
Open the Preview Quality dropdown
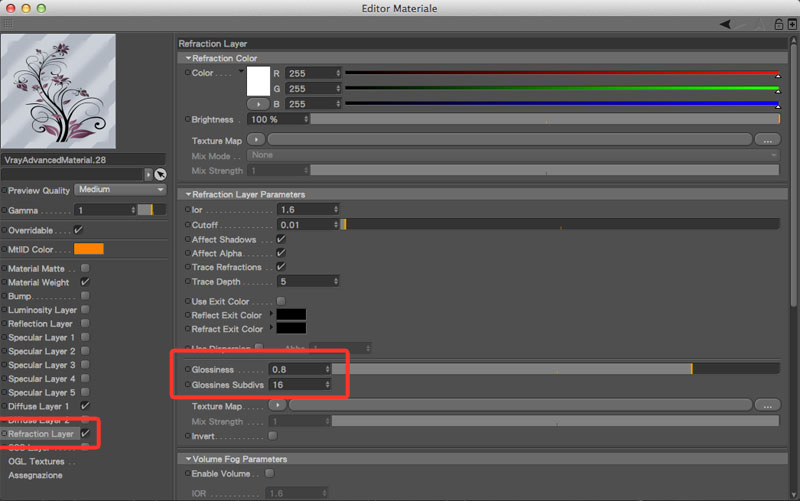point(119,190)
